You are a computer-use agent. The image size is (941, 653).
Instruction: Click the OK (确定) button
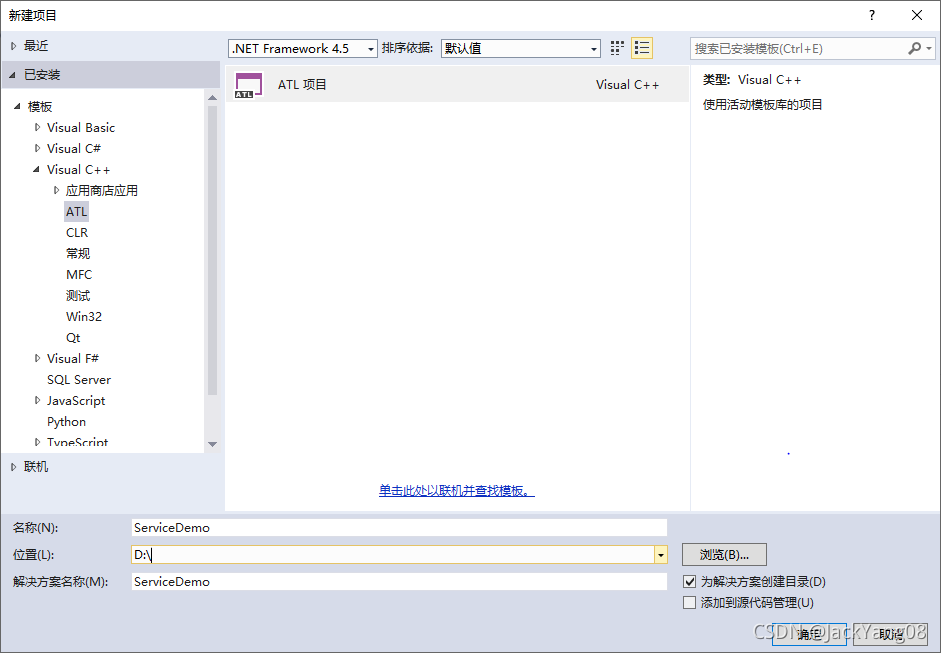coord(809,634)
